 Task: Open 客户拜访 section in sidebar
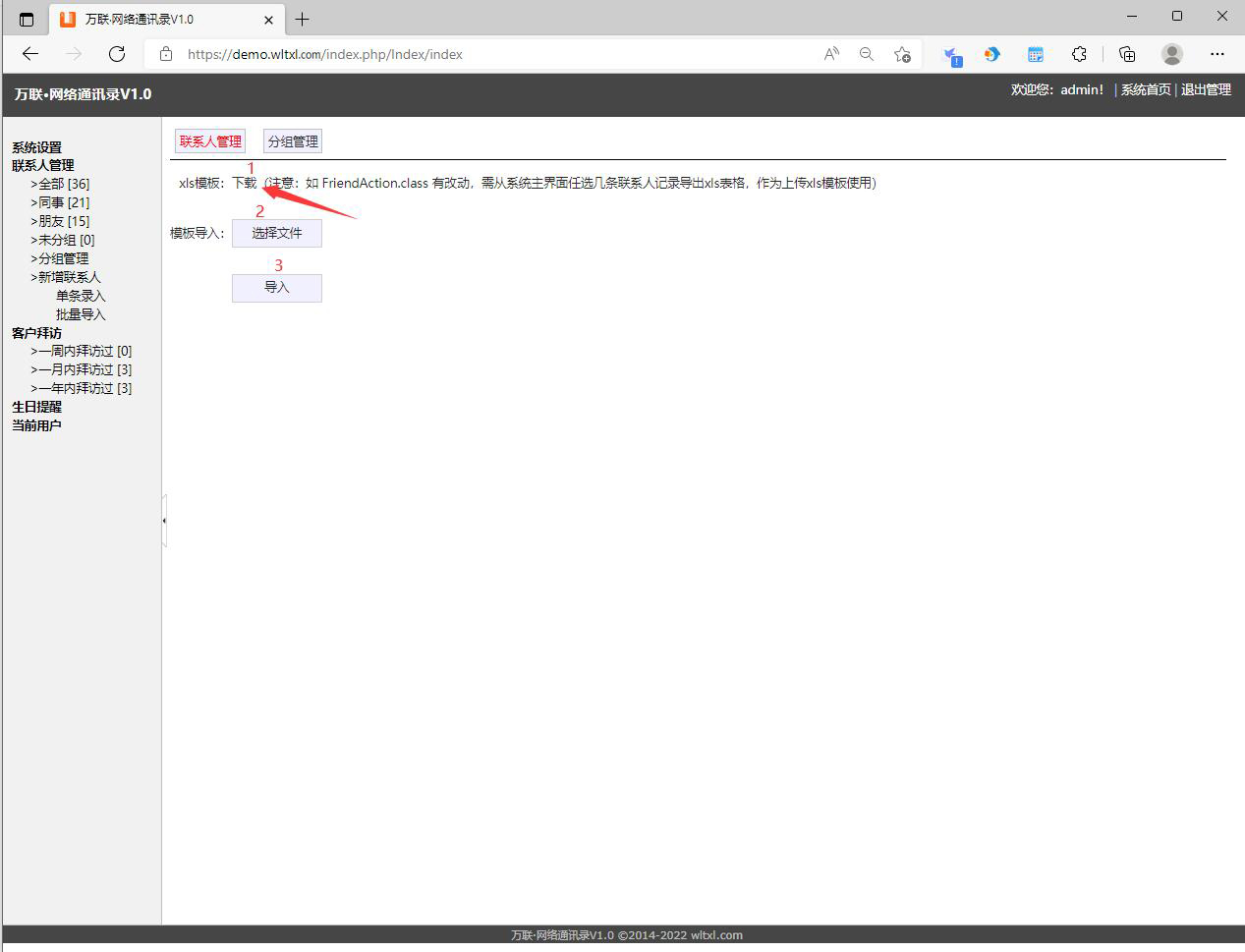pos(36,333)
